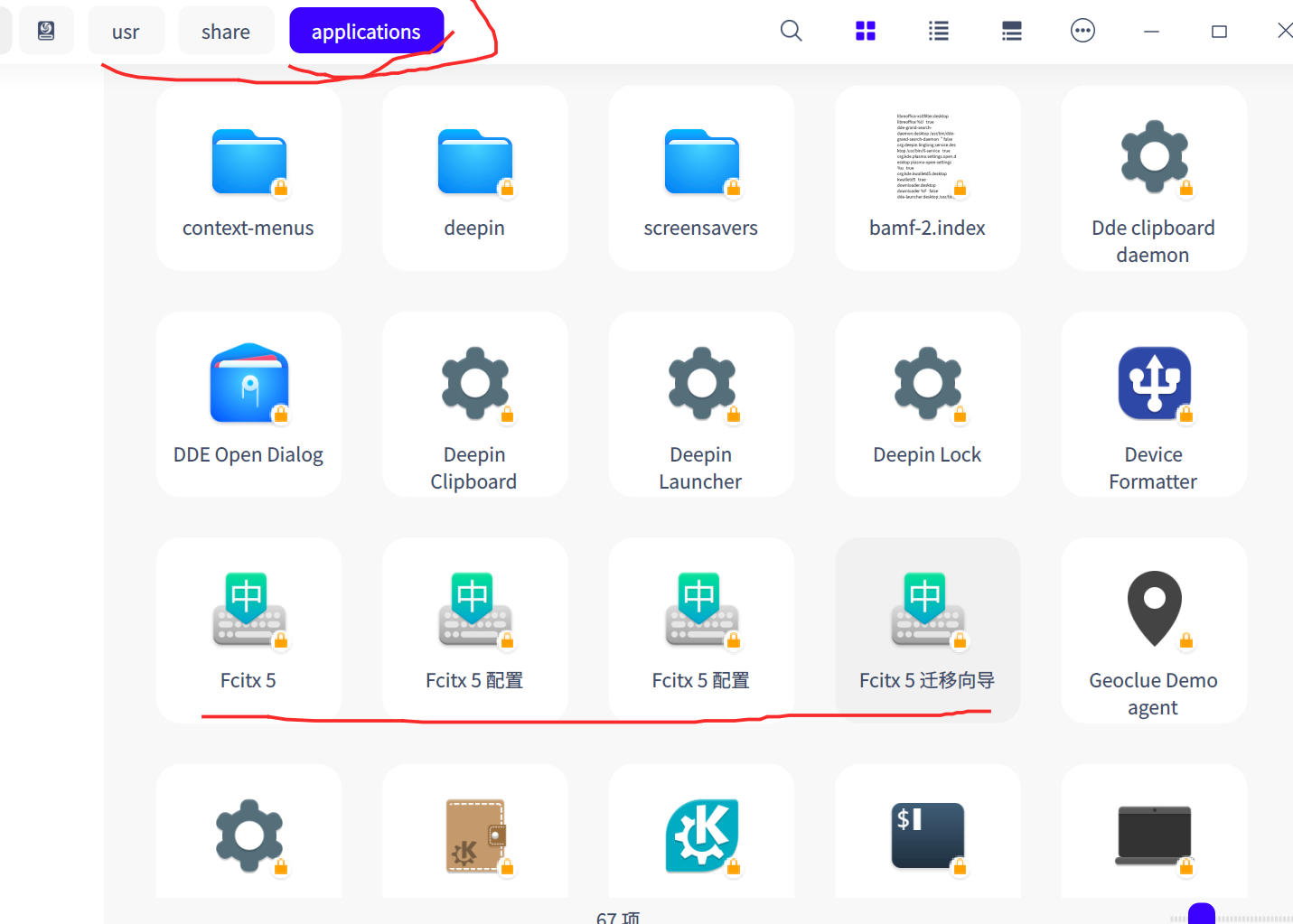
Task: Open the first Fcitx 5 配置 entry
Action: point(474,630)
